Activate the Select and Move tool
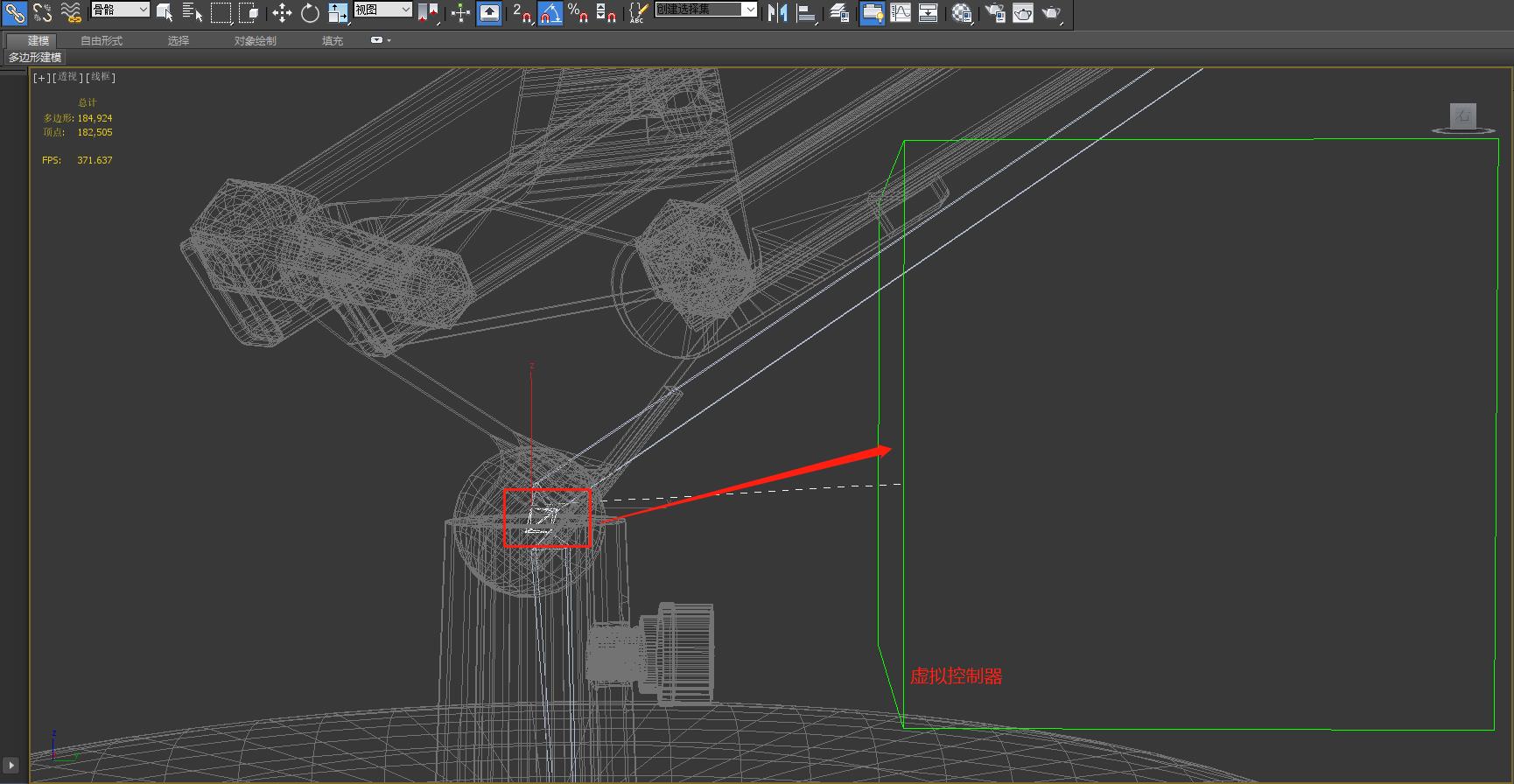This screenshot has width=1514, height=784. [282, 12]
